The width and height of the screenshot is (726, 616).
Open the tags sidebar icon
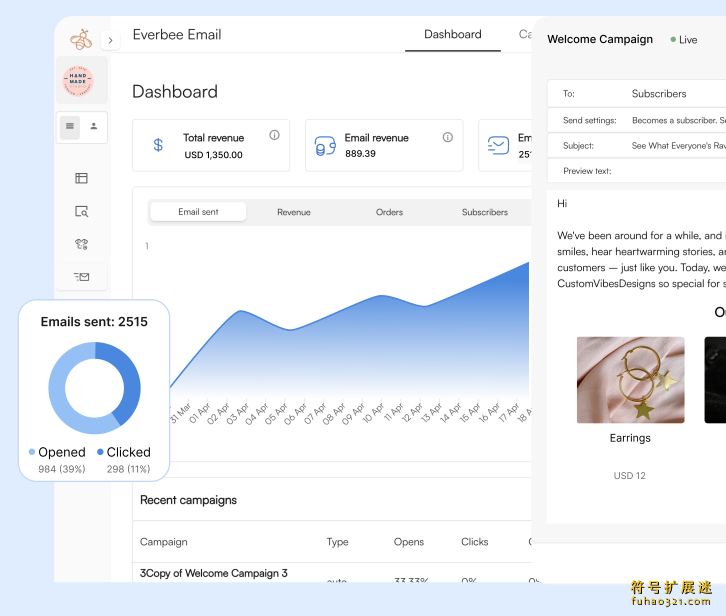pos(81,244)
